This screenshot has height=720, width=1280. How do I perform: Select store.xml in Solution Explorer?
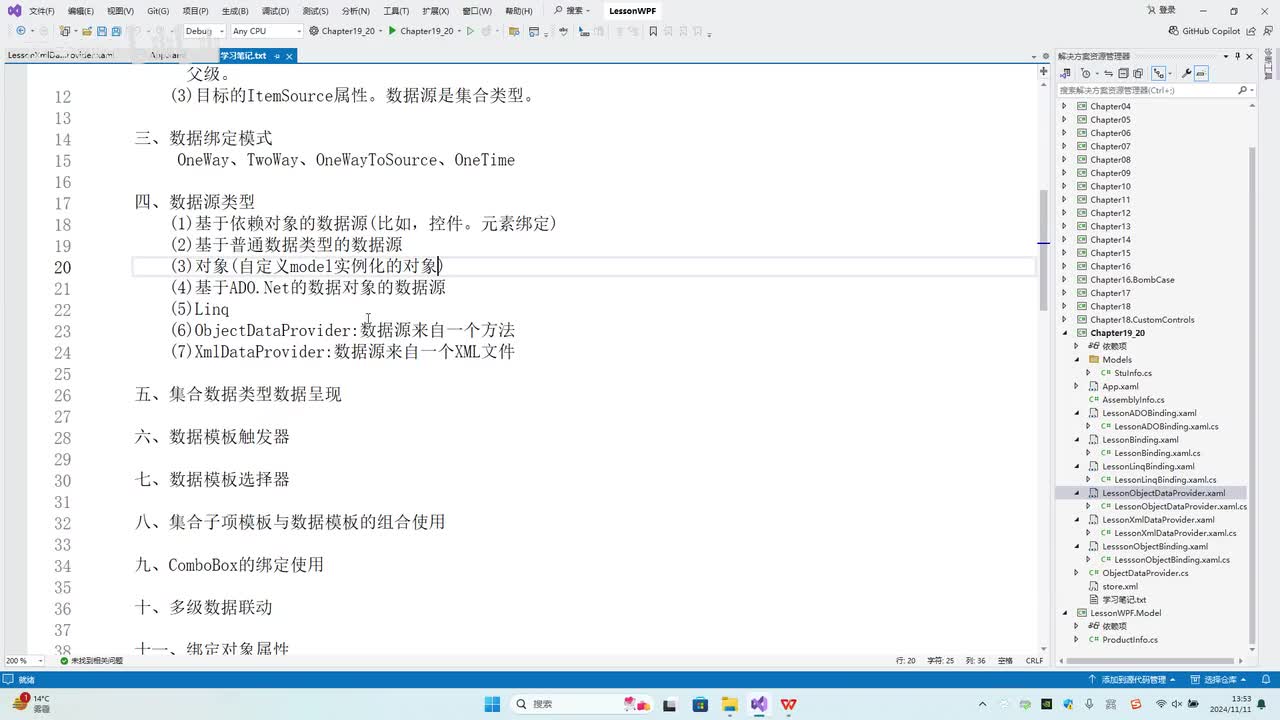[x=1119, y=586]
